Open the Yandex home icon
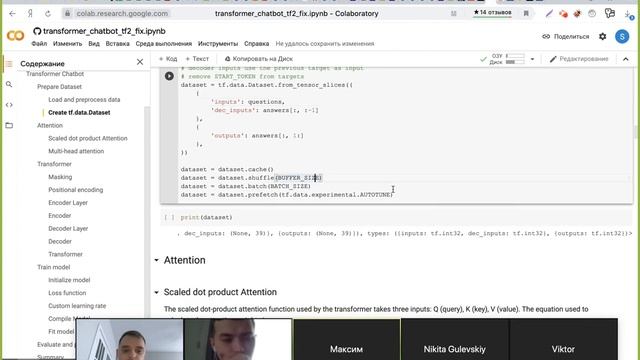This screenshot has height=360, width=640. (x=30, y=13)
